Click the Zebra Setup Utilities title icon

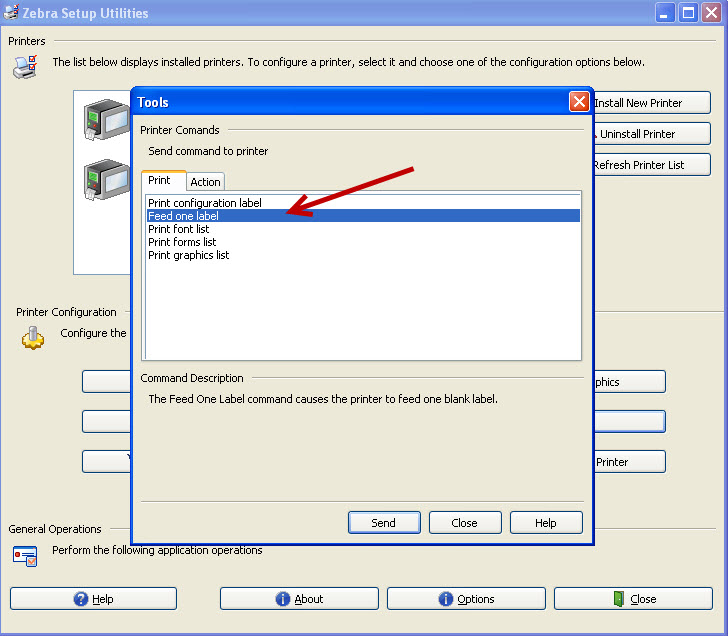[12, 13]
